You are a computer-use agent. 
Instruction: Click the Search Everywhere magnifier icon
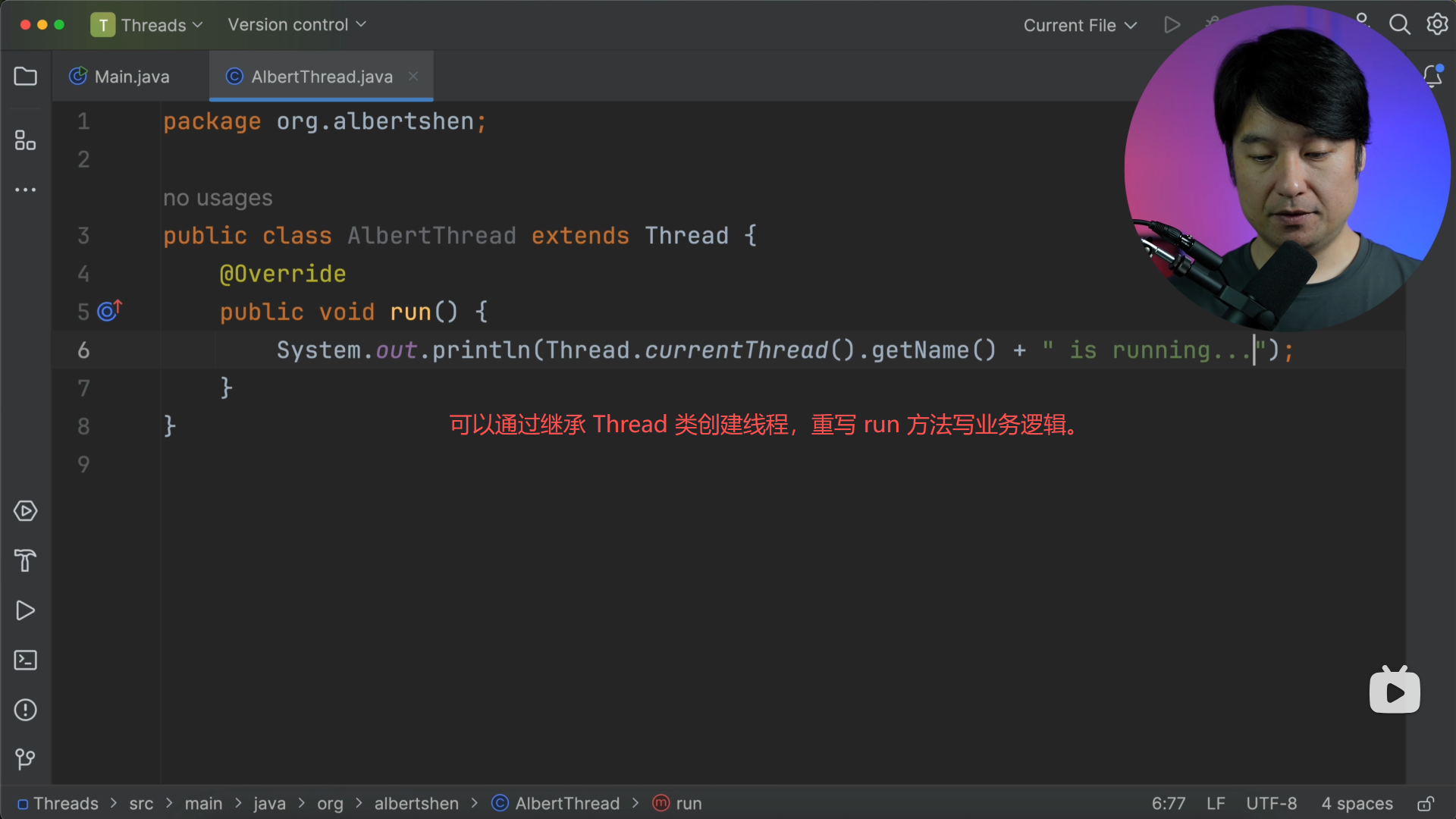pos(1399,25)
